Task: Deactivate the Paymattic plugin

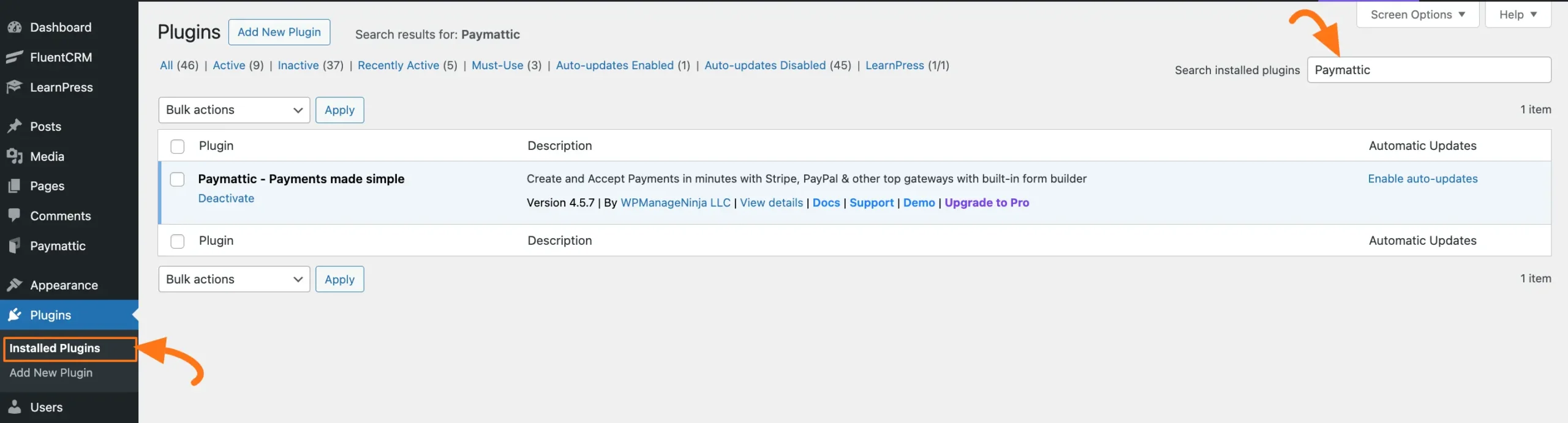Action: pyautogui.click(x=226, y=198)
